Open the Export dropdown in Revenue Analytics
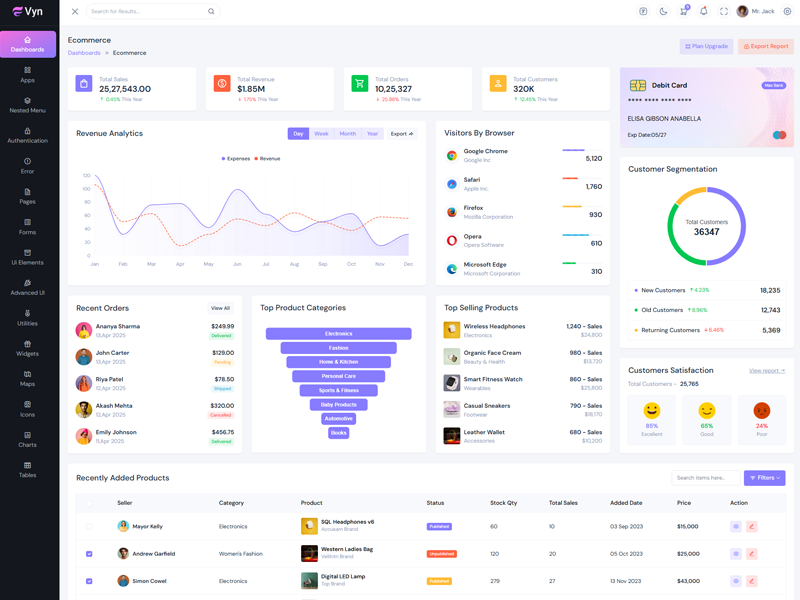The width and height of the screenshot is (800, 600). click(402, 133)
